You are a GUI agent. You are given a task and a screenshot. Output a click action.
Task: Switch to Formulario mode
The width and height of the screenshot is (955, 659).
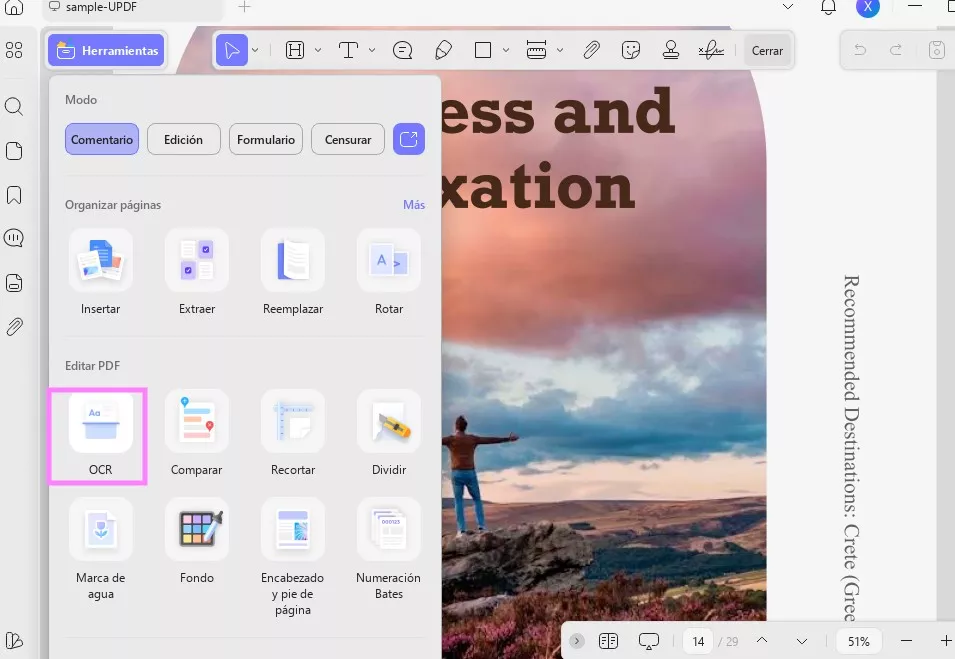266,140
